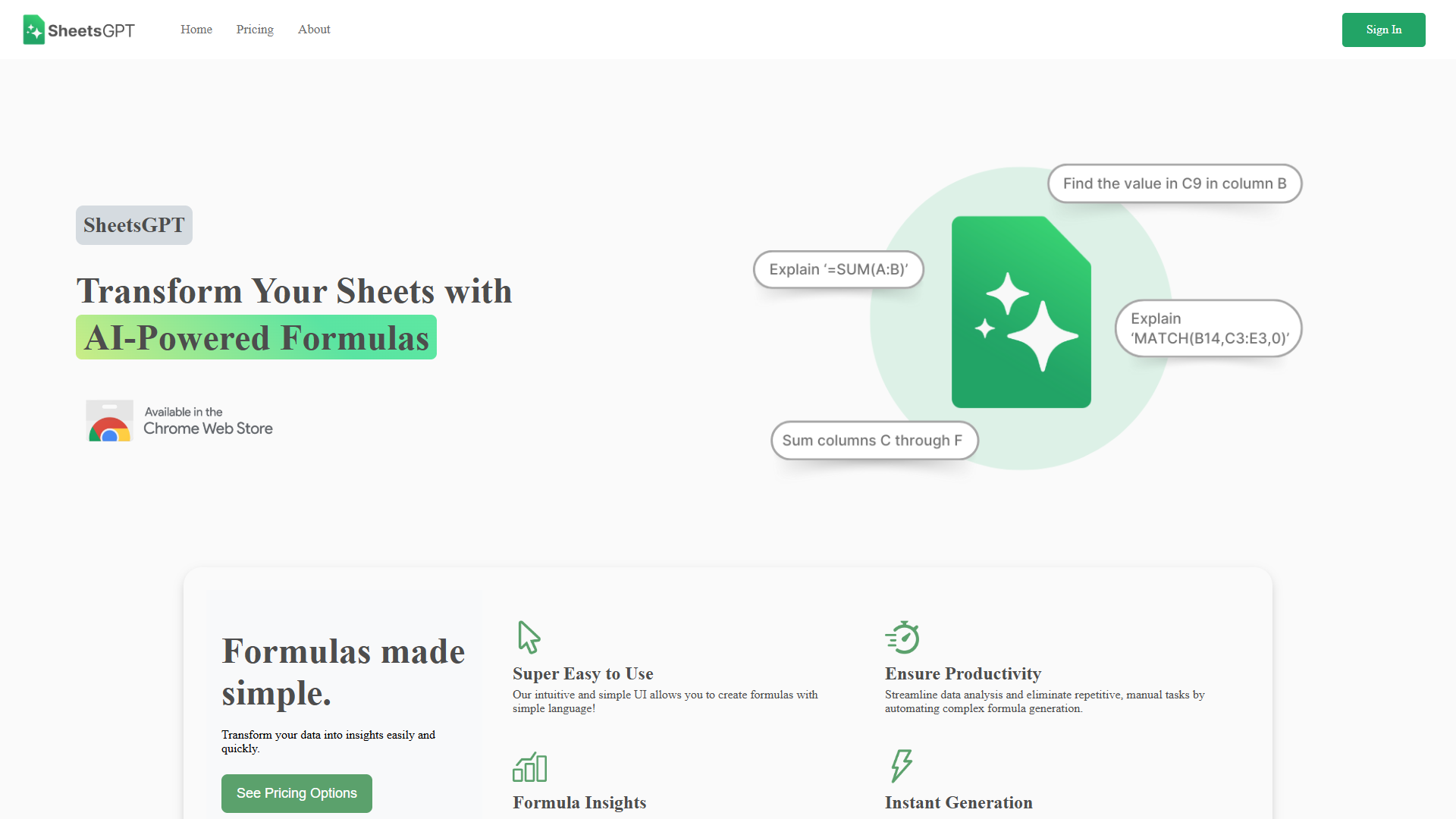Click the 'Super Easy to Use' heading
The width and height of the screenshot is (1456, 819).
(583, 673)
